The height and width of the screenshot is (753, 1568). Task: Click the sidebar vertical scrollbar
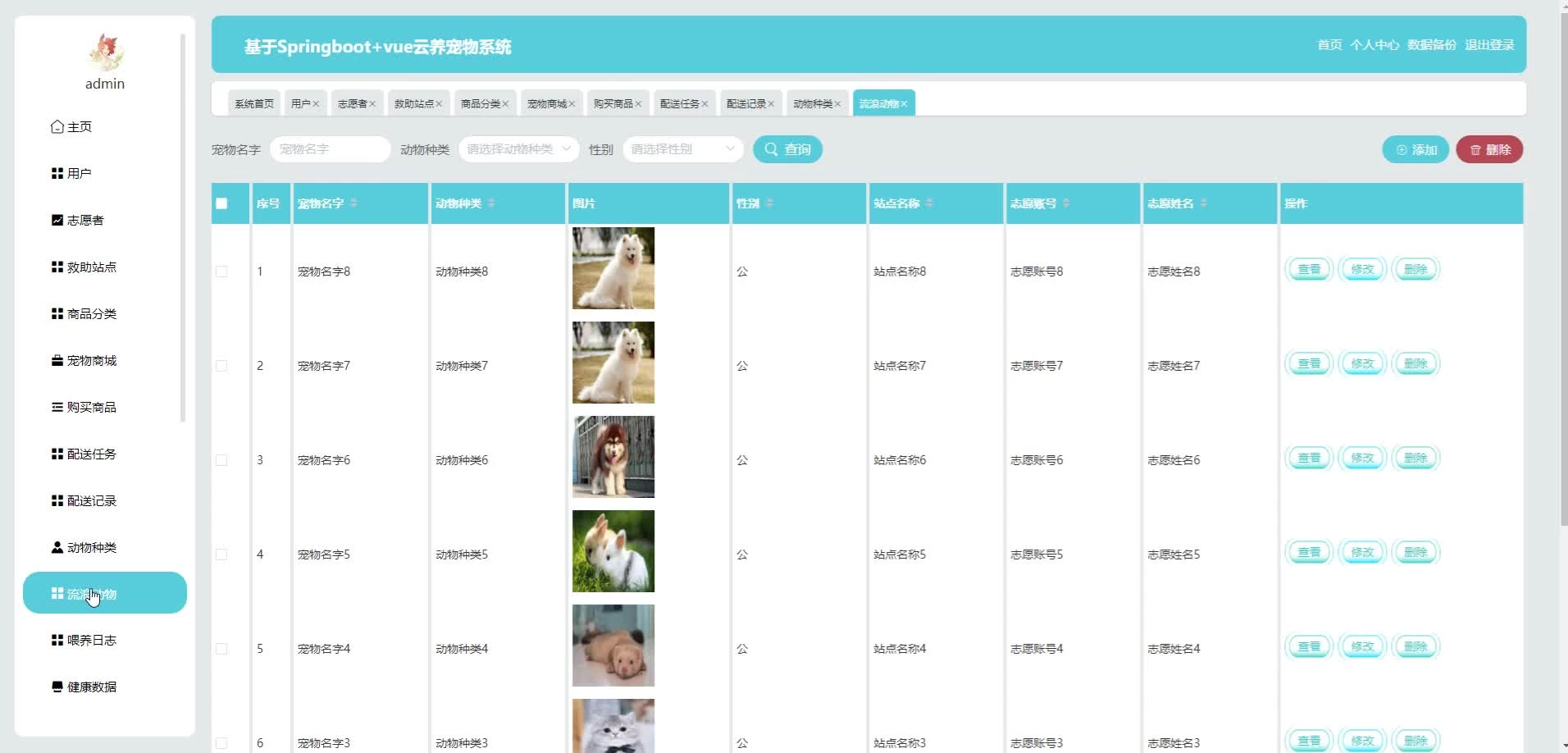click(183, 228)
